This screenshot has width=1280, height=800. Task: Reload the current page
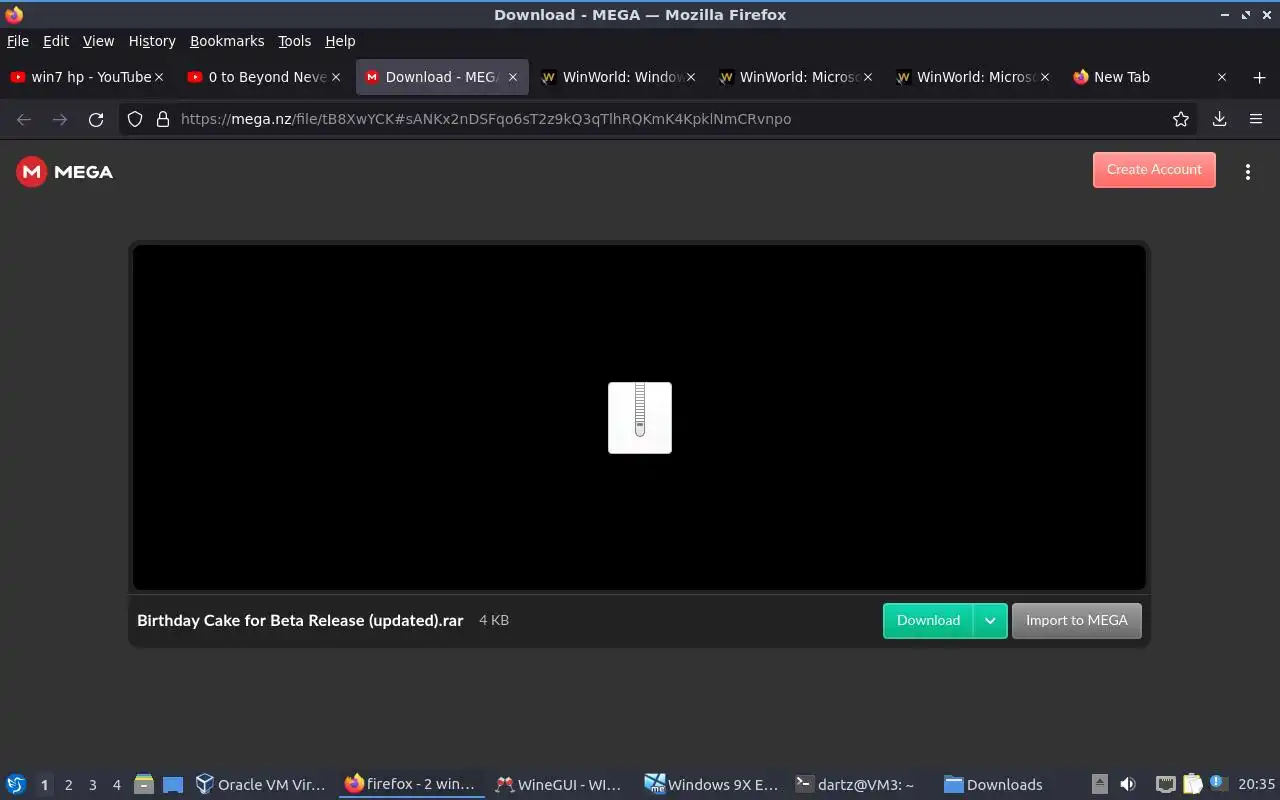[96, 119]
